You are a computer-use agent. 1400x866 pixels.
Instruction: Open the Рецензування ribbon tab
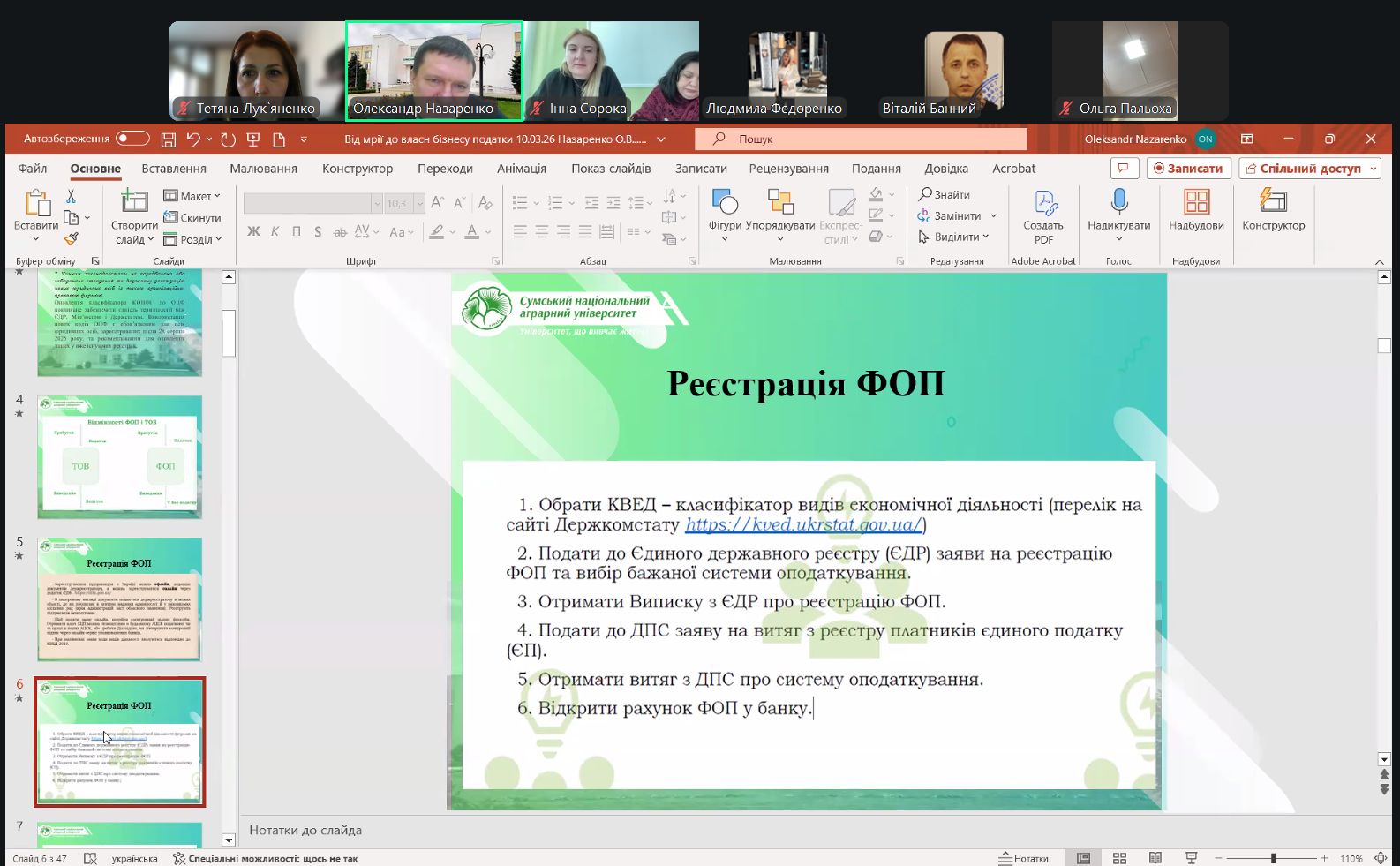(788, 169)
